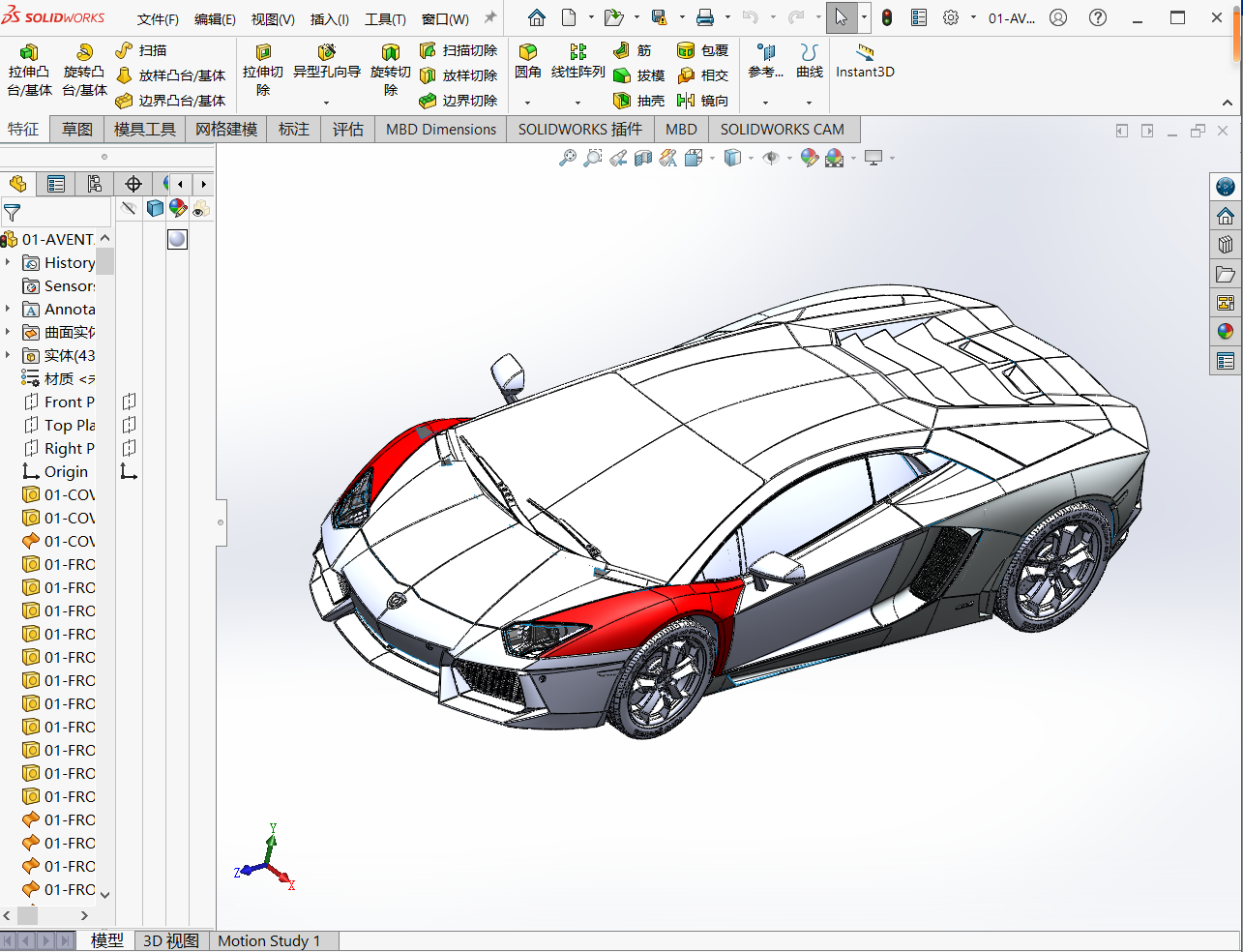Click the Print icon in top toolbar
The height and width of the screenshot is (952, 1243).
point(705,17)
